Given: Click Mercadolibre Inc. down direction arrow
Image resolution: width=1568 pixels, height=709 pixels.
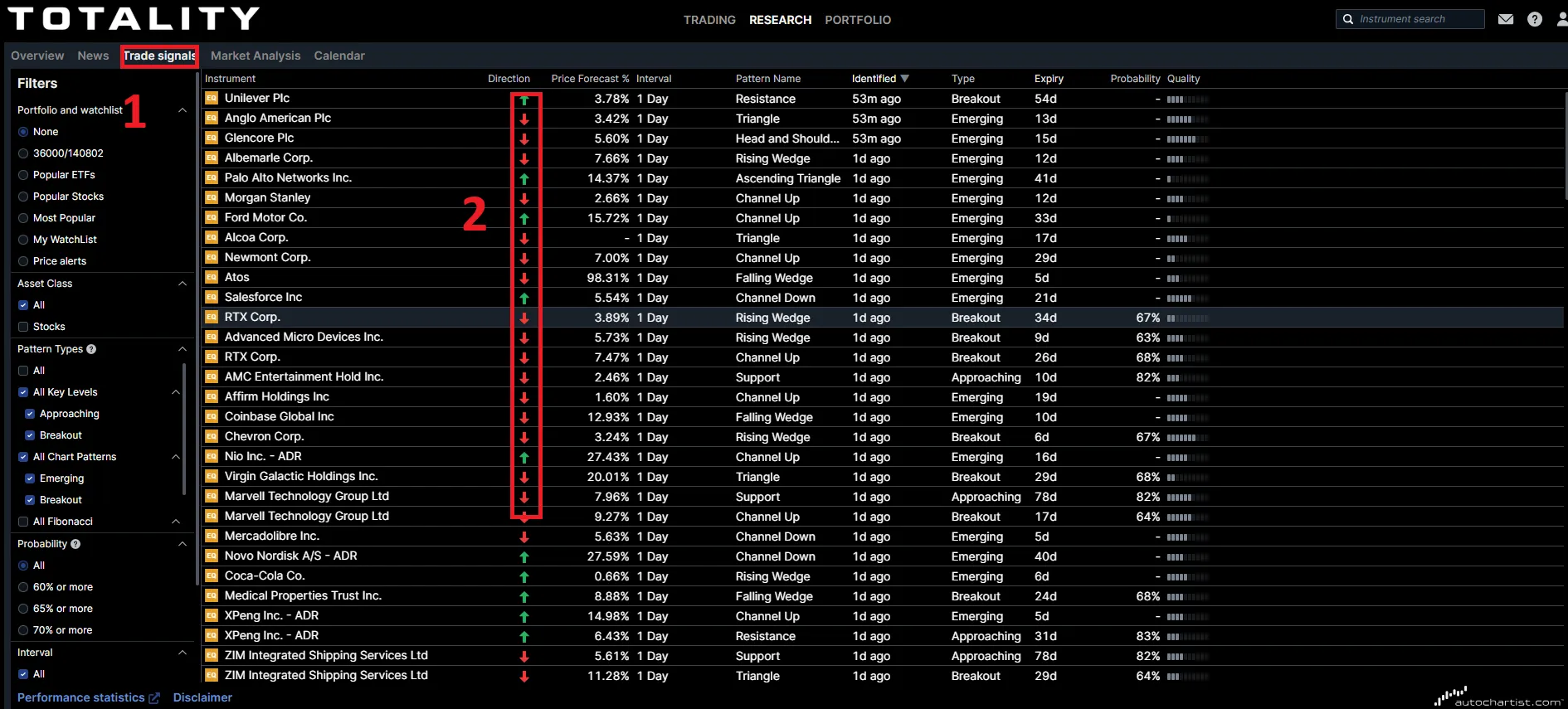Looking at the screenshot, I should (524, 537).
